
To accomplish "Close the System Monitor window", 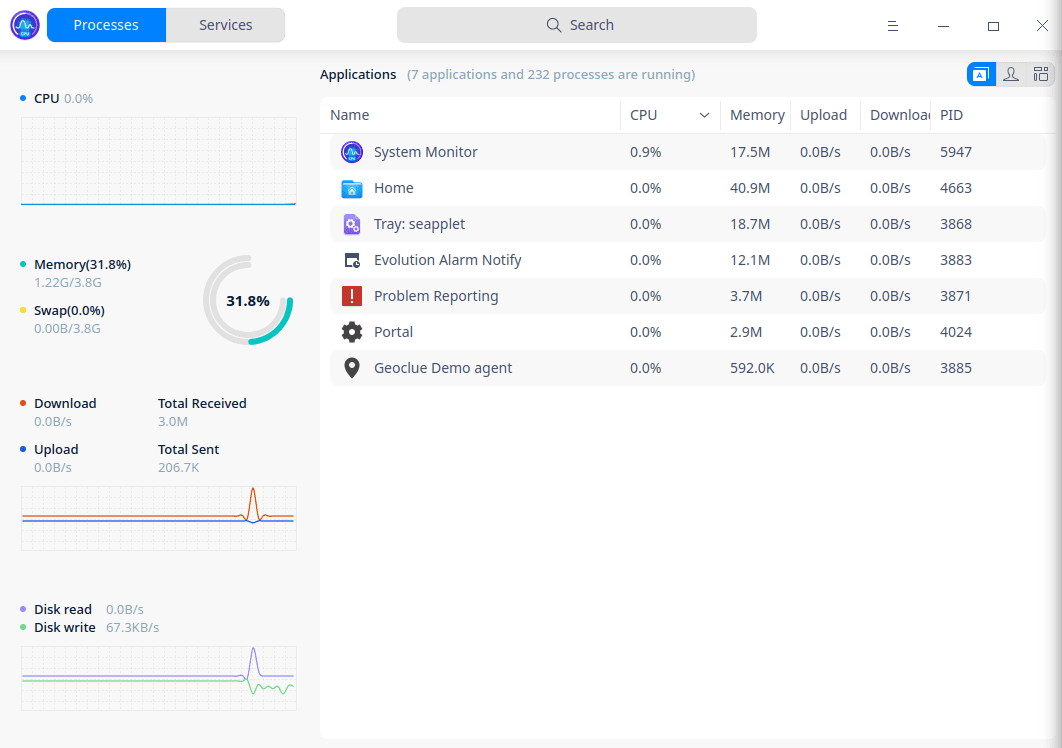I will pos(1042,26).
